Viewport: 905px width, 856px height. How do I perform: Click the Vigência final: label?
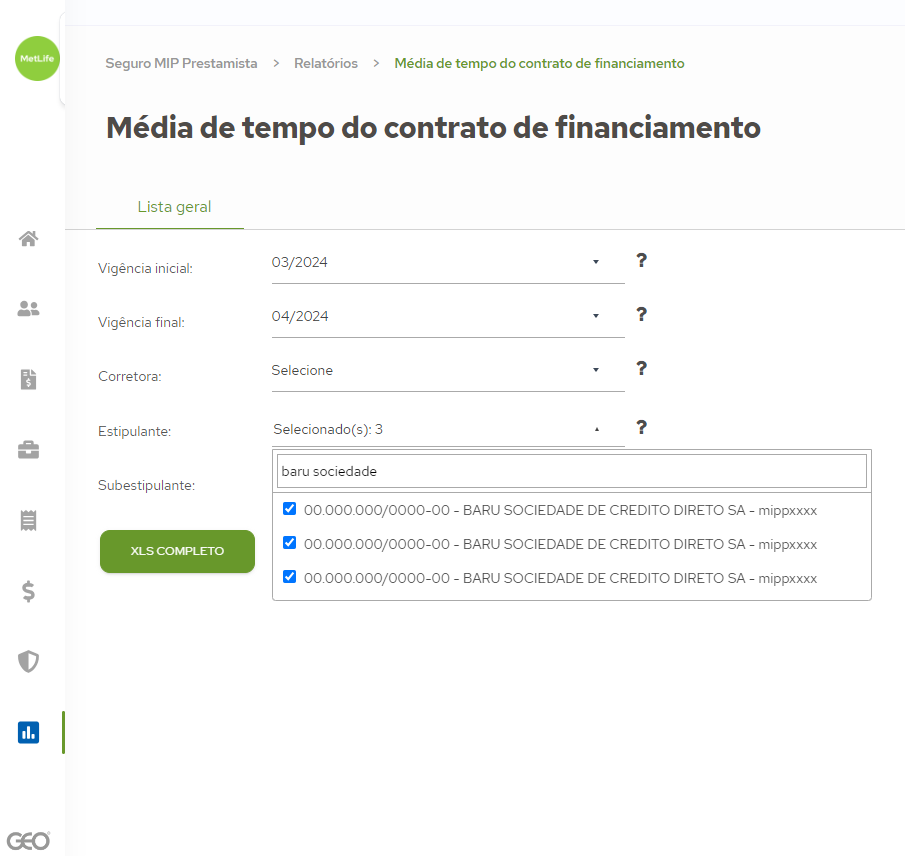[x=141, y=322]
